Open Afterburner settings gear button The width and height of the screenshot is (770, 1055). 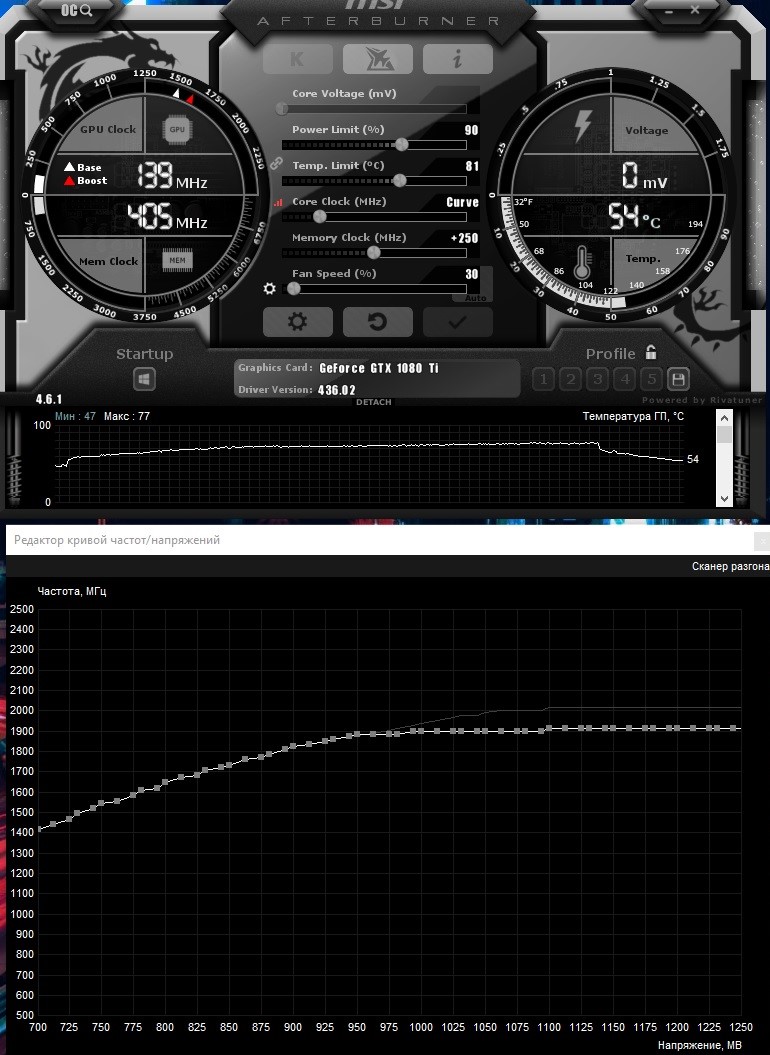298,322
